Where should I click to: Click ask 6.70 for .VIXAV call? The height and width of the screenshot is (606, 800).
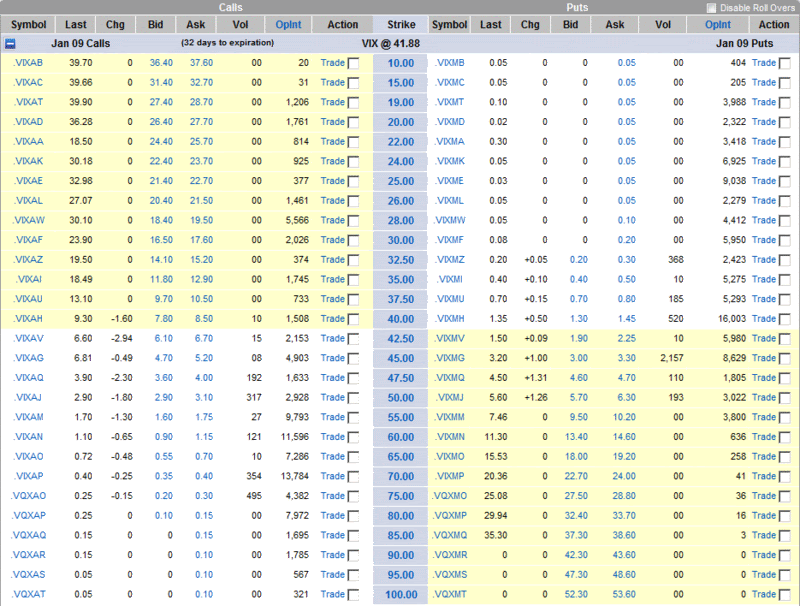click(204, 338)
